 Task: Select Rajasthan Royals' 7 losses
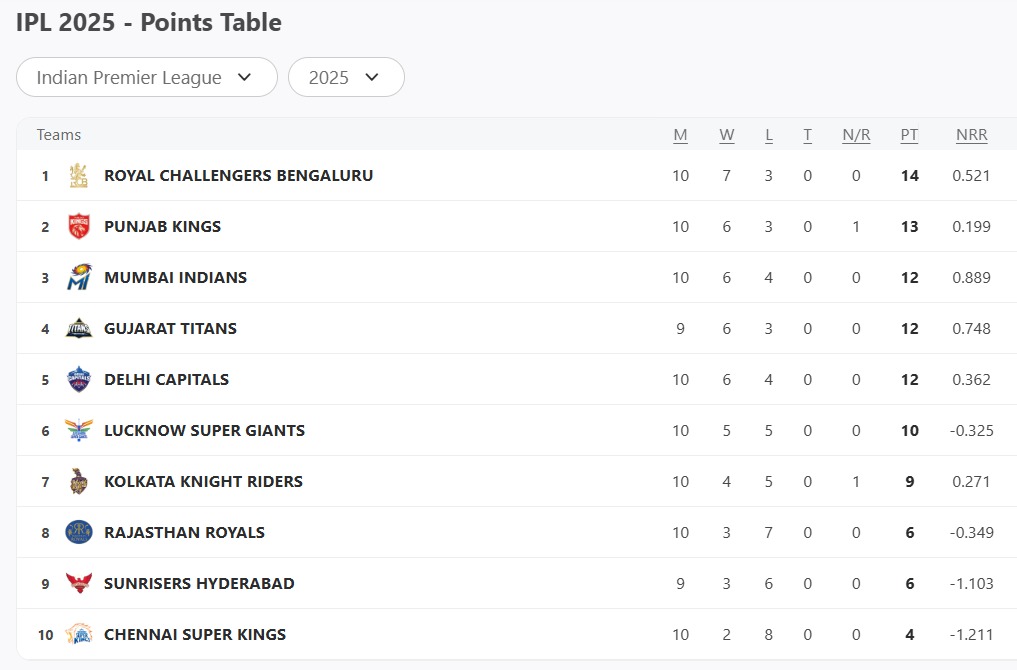click(x=769, y=532)
